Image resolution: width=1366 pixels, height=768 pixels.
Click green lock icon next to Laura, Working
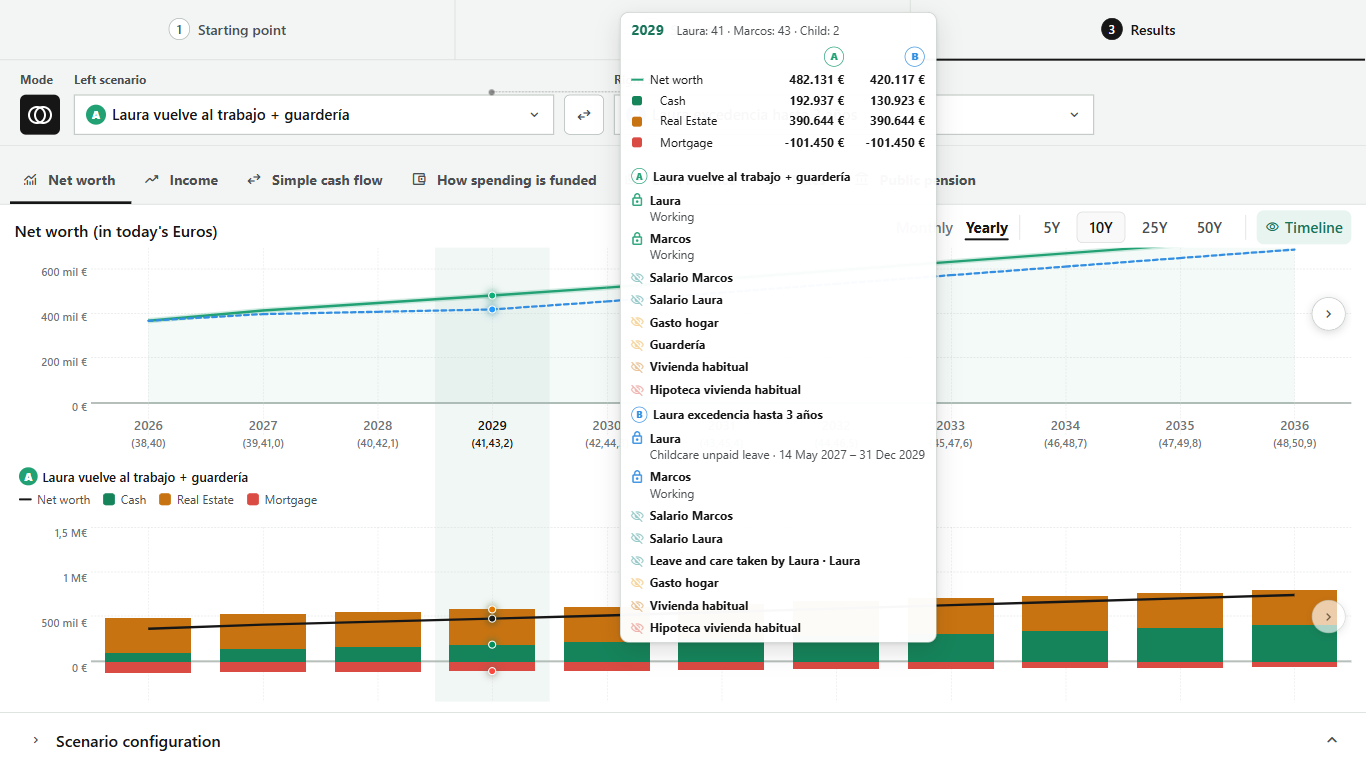tap(638, 201)
